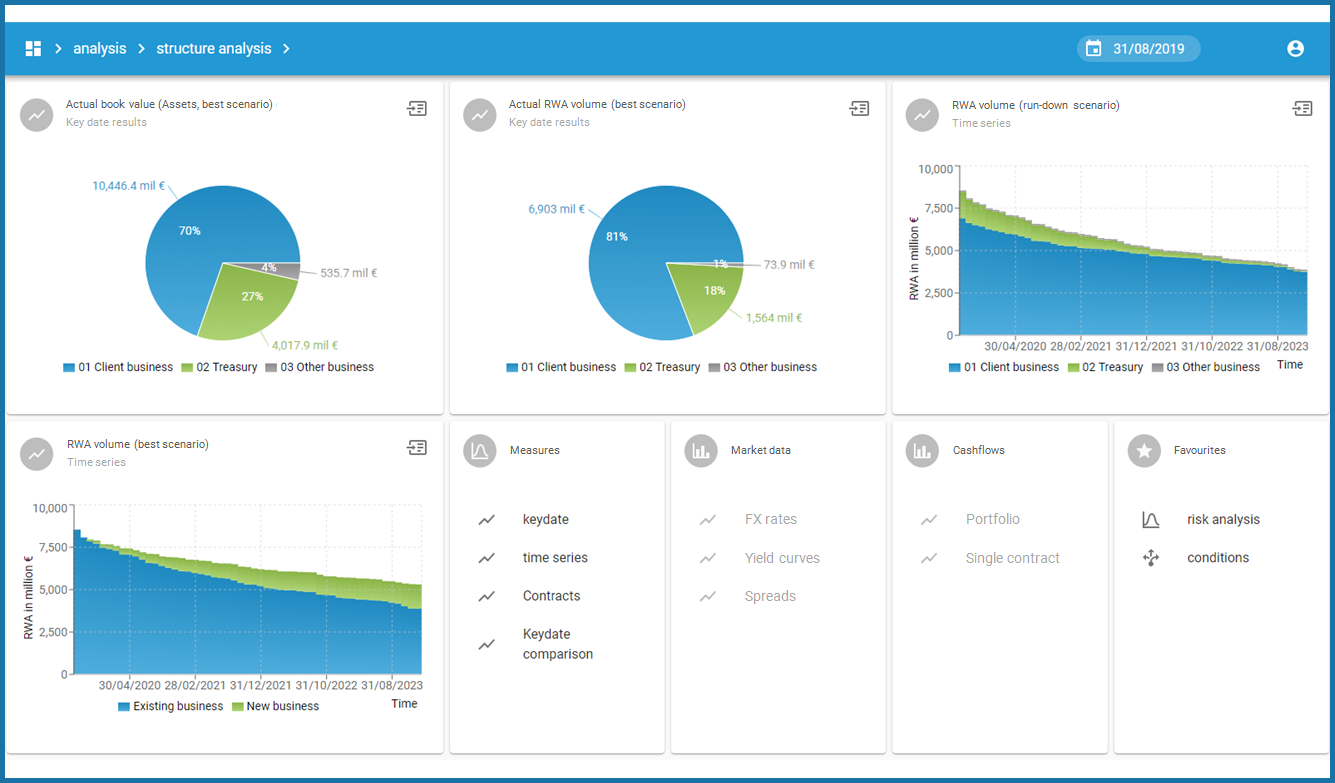Image resolution: width=1335 pixels, height=783 pixels.
Task: Click the user account profile icon
Action: [x=1295, y=49]
